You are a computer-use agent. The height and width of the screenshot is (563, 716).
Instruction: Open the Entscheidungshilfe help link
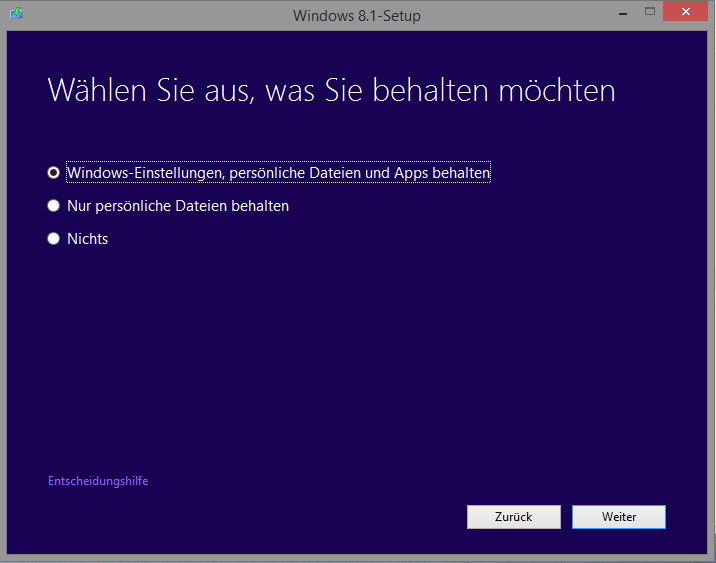pyautogui.click(x=98, y=481)
